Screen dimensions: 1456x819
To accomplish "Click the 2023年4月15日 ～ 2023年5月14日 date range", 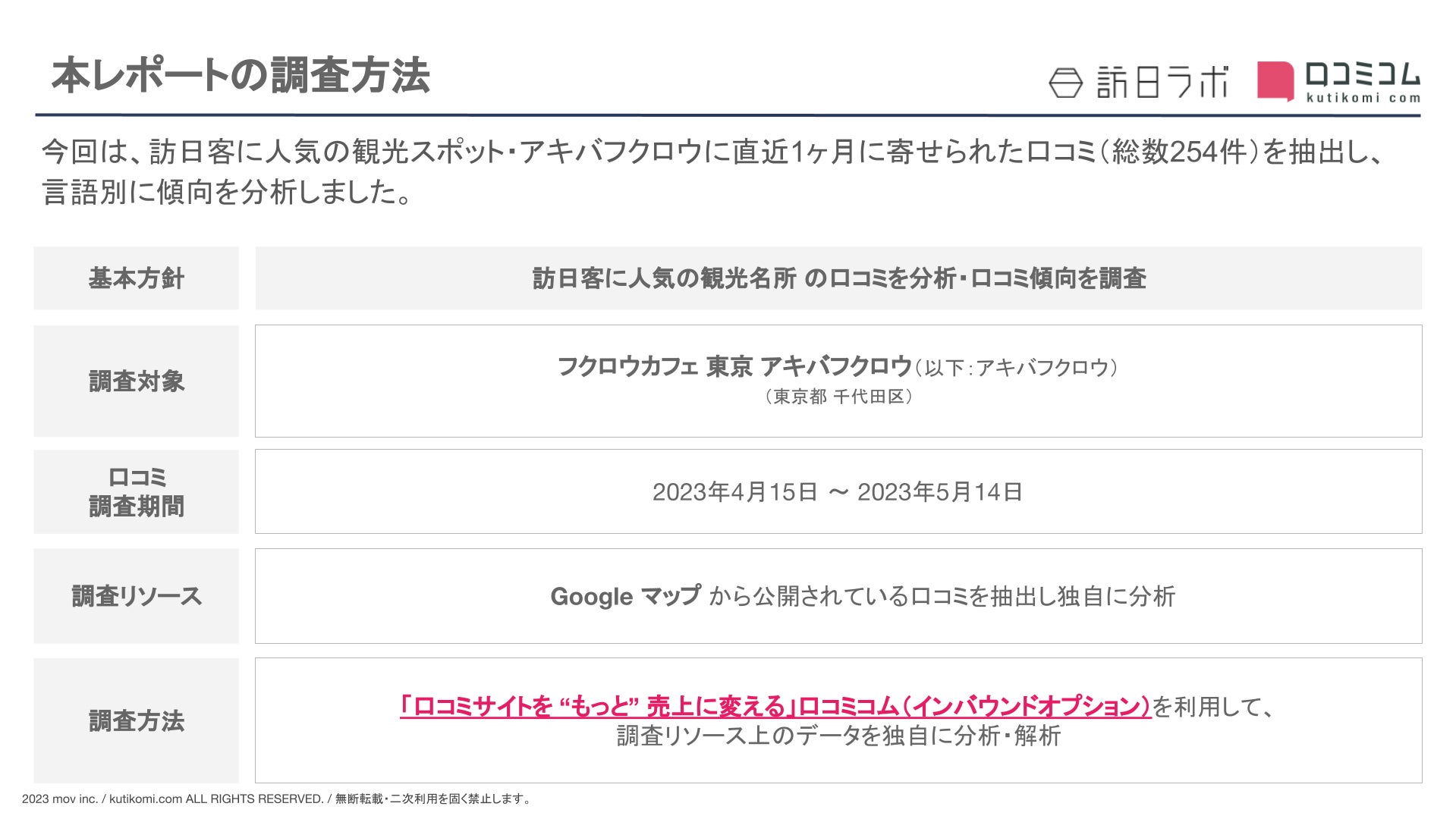I will [x=838, y=492].
